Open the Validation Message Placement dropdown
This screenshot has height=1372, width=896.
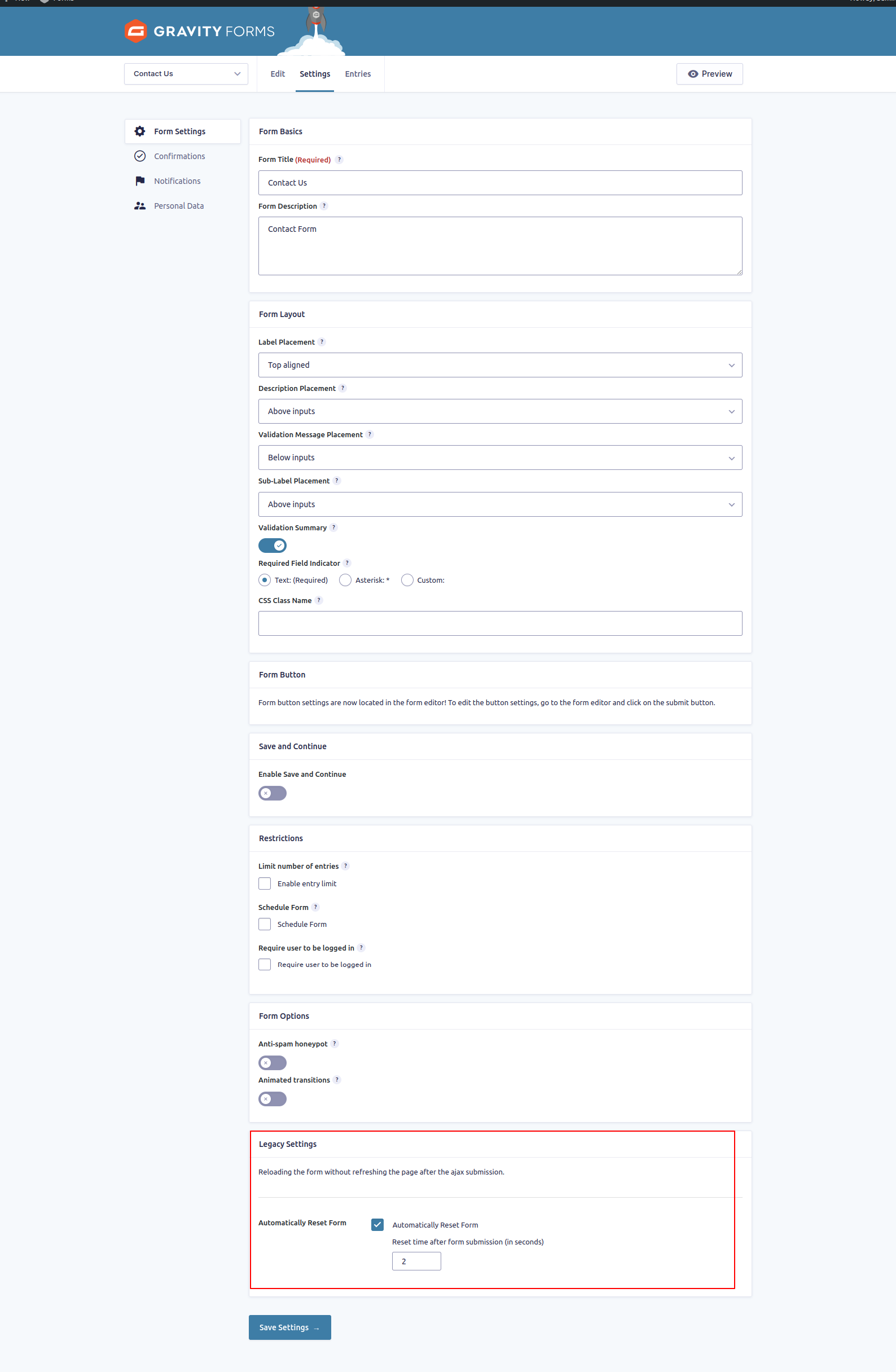pos(500,458)
